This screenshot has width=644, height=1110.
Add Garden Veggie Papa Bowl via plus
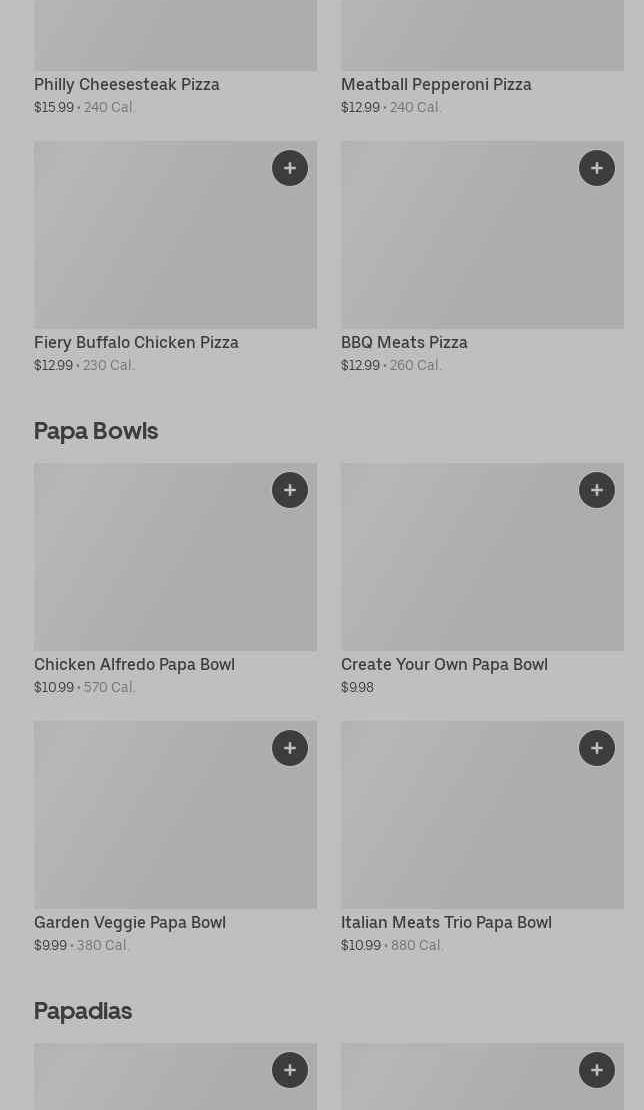pyautogui.click(x=290, y=748)
